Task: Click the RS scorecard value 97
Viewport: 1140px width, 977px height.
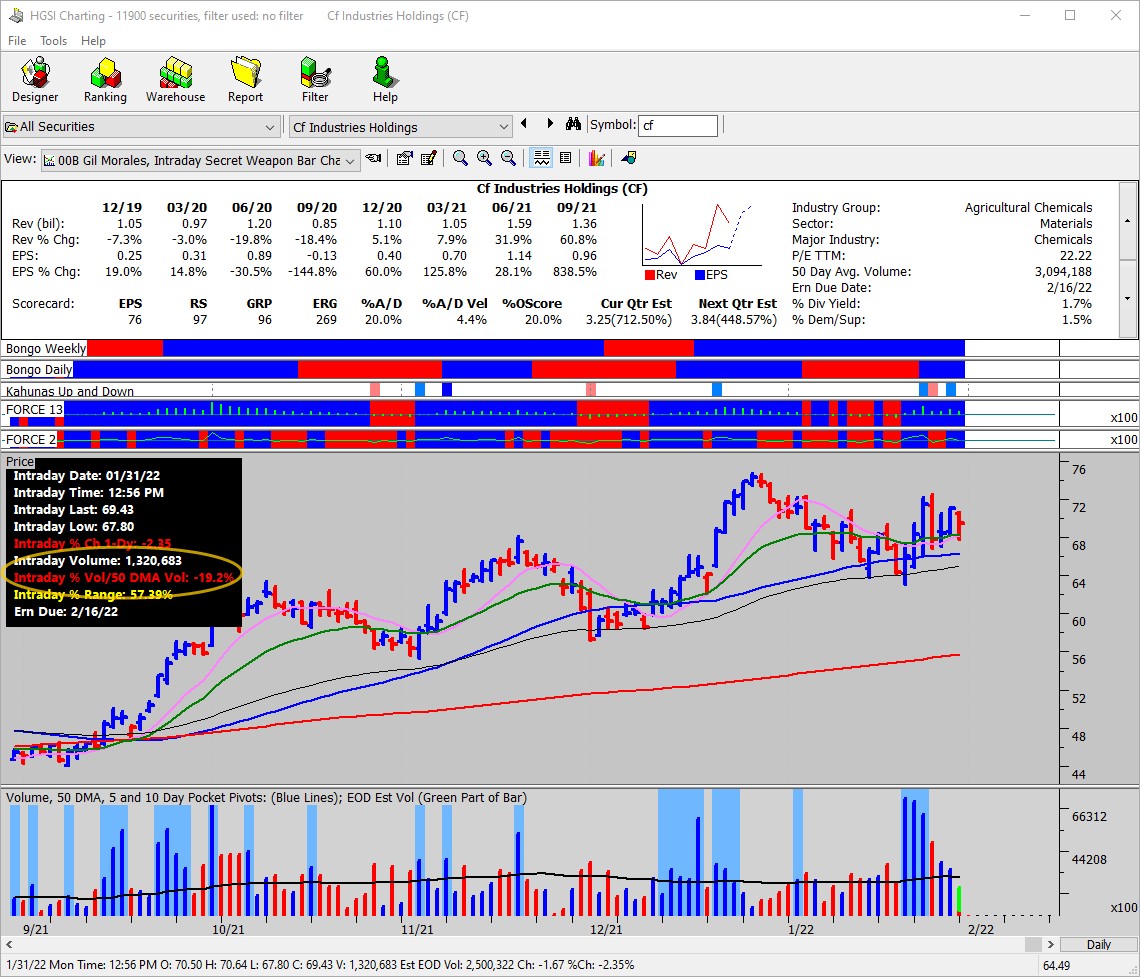Action: pyautogui.click(x=199, y=320)
